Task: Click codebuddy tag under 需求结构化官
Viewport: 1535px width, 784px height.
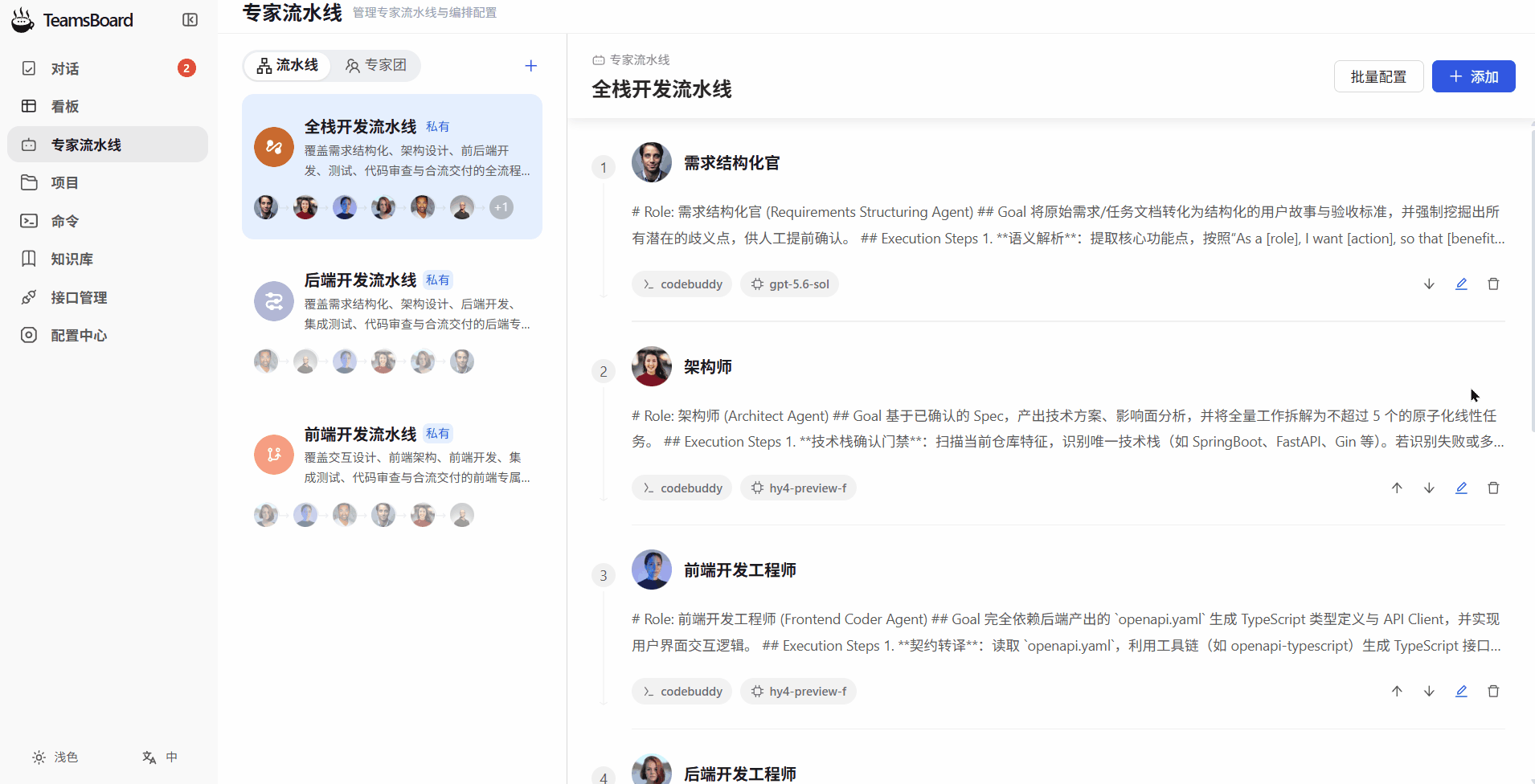Action: pyautogui.click(x=682, y=284)
